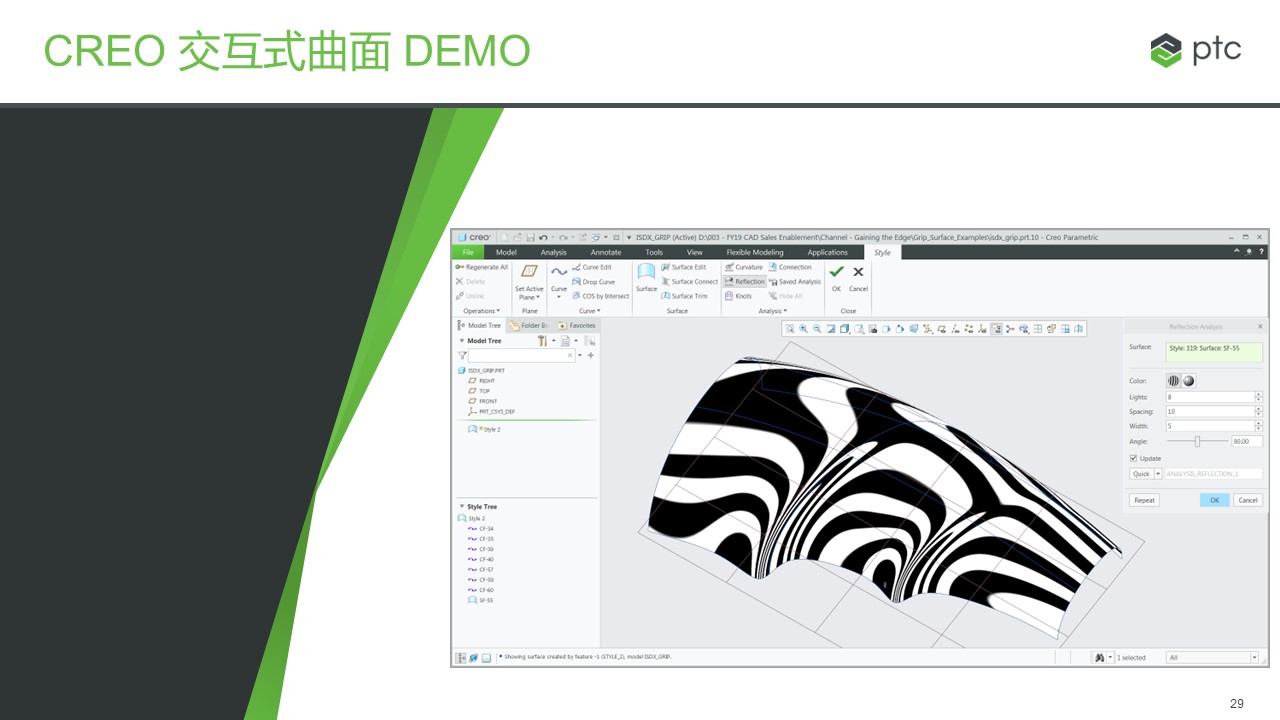Open the model tree filter options arrow
The height and width of the screenshot is (720, 1280).
[x=581, y=355]
